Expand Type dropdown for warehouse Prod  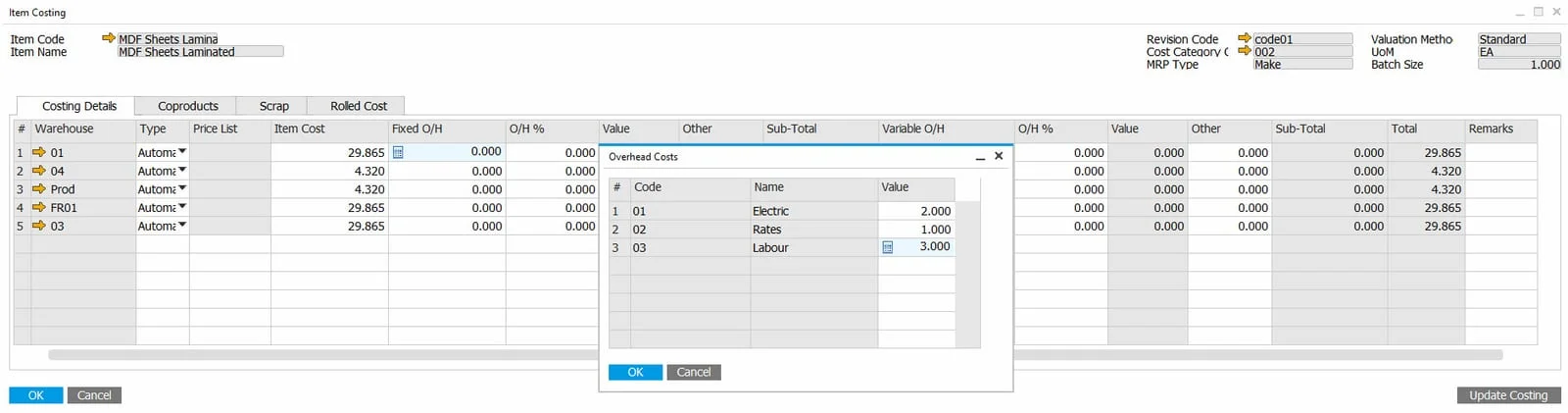point(182,188)
